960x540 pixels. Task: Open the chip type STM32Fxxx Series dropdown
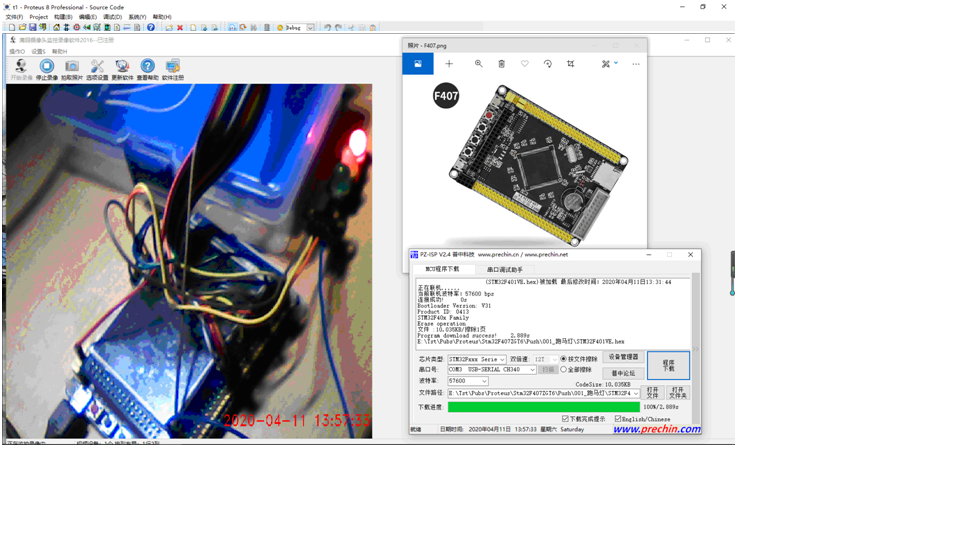(501, 359)
